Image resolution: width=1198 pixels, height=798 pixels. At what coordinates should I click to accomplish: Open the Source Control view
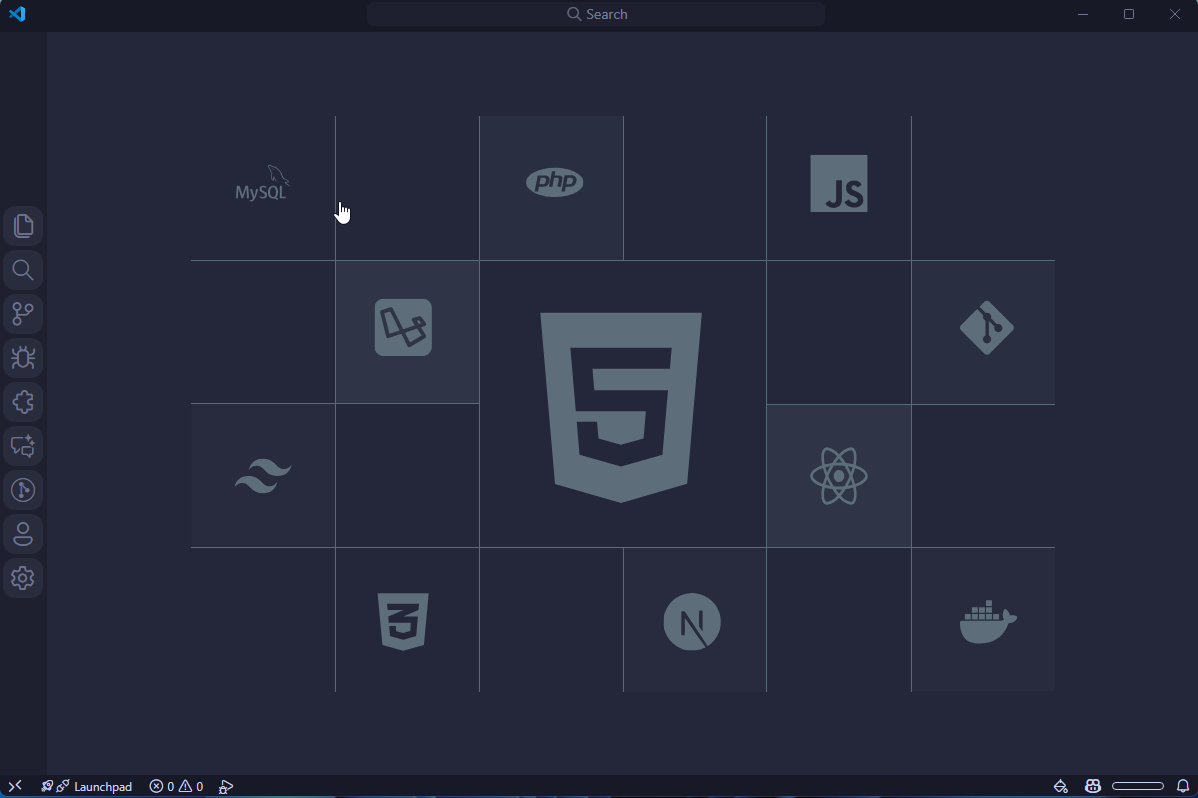coord(23,313)
